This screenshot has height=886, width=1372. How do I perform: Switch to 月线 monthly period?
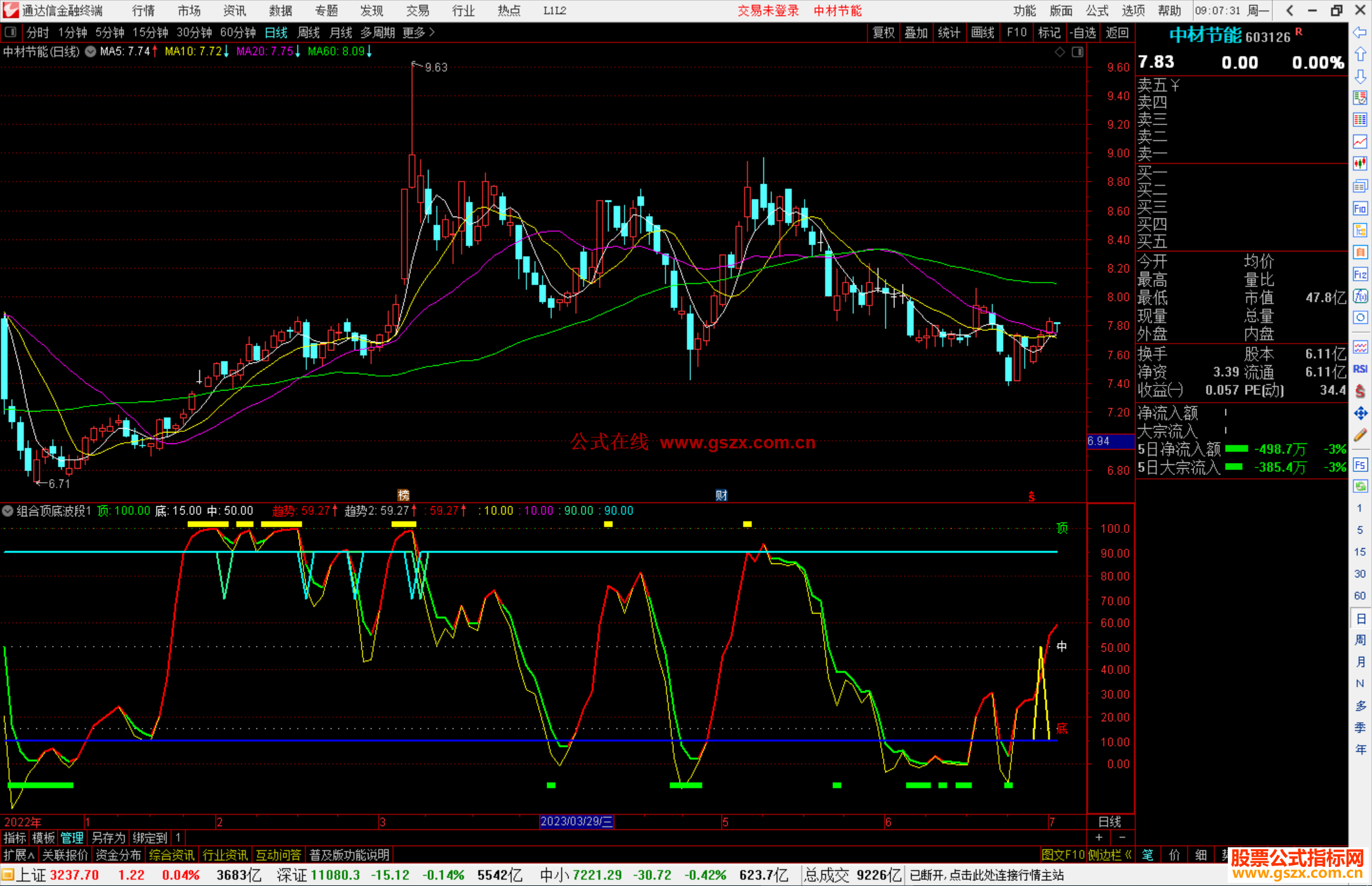pyautogui.click(x=340, y=32)
